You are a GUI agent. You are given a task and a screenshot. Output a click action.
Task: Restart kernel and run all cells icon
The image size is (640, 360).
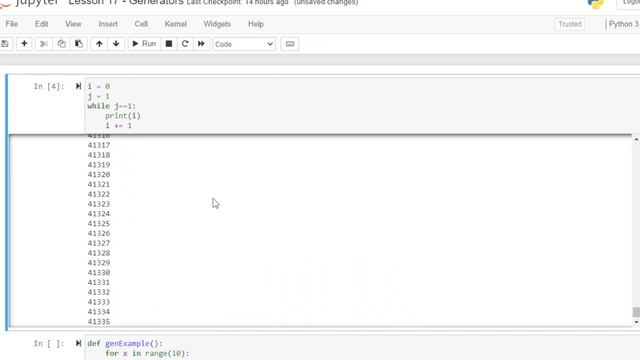coord(201,44)
